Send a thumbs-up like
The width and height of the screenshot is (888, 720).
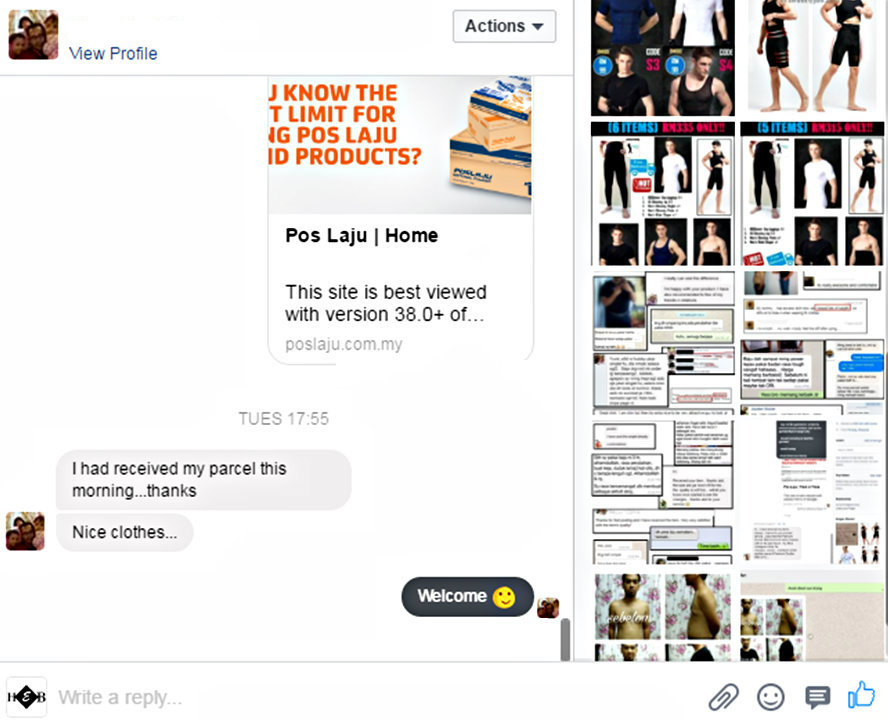click(861, 695)
